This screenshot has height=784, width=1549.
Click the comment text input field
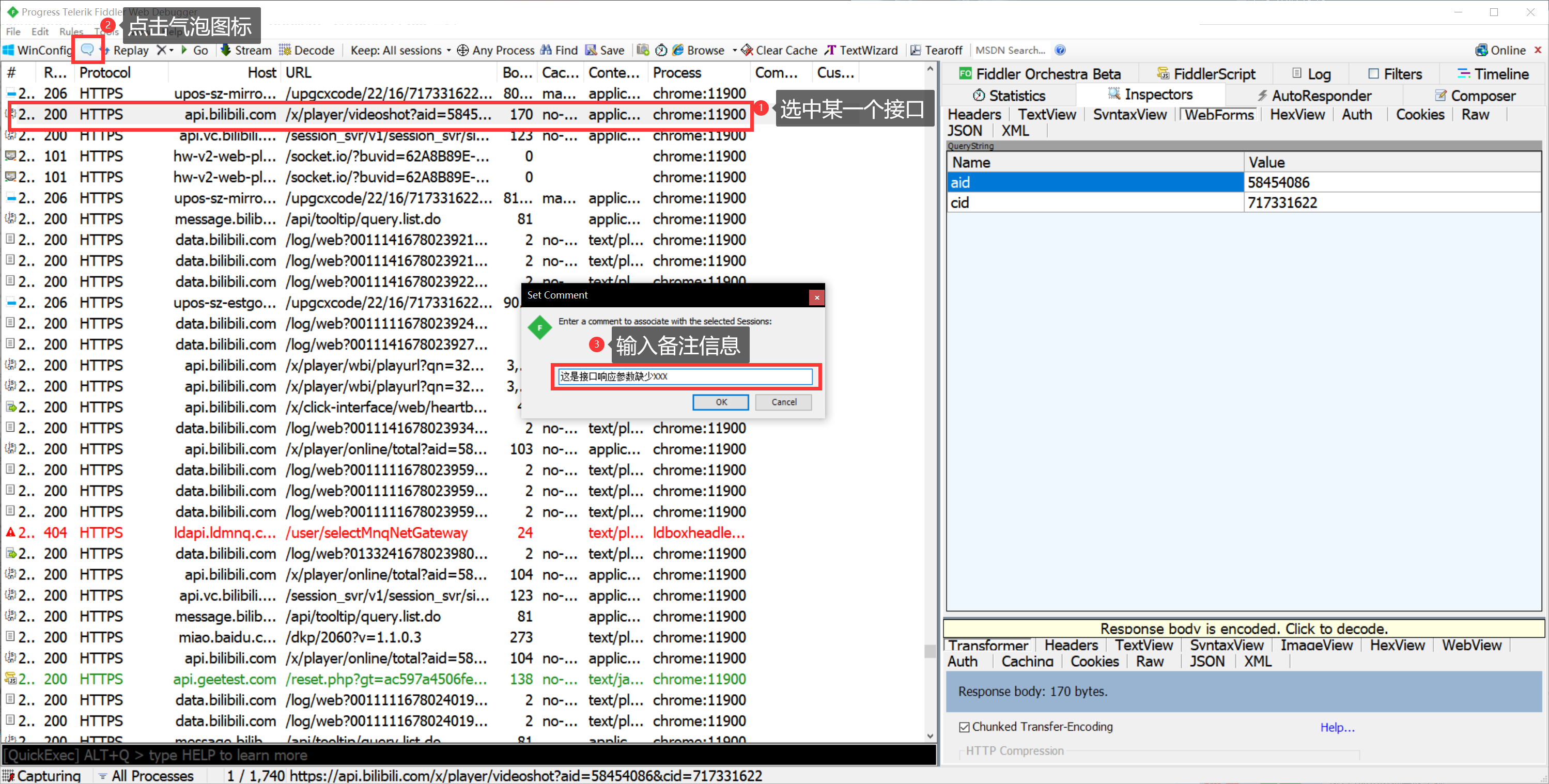(x=685, y=377)
